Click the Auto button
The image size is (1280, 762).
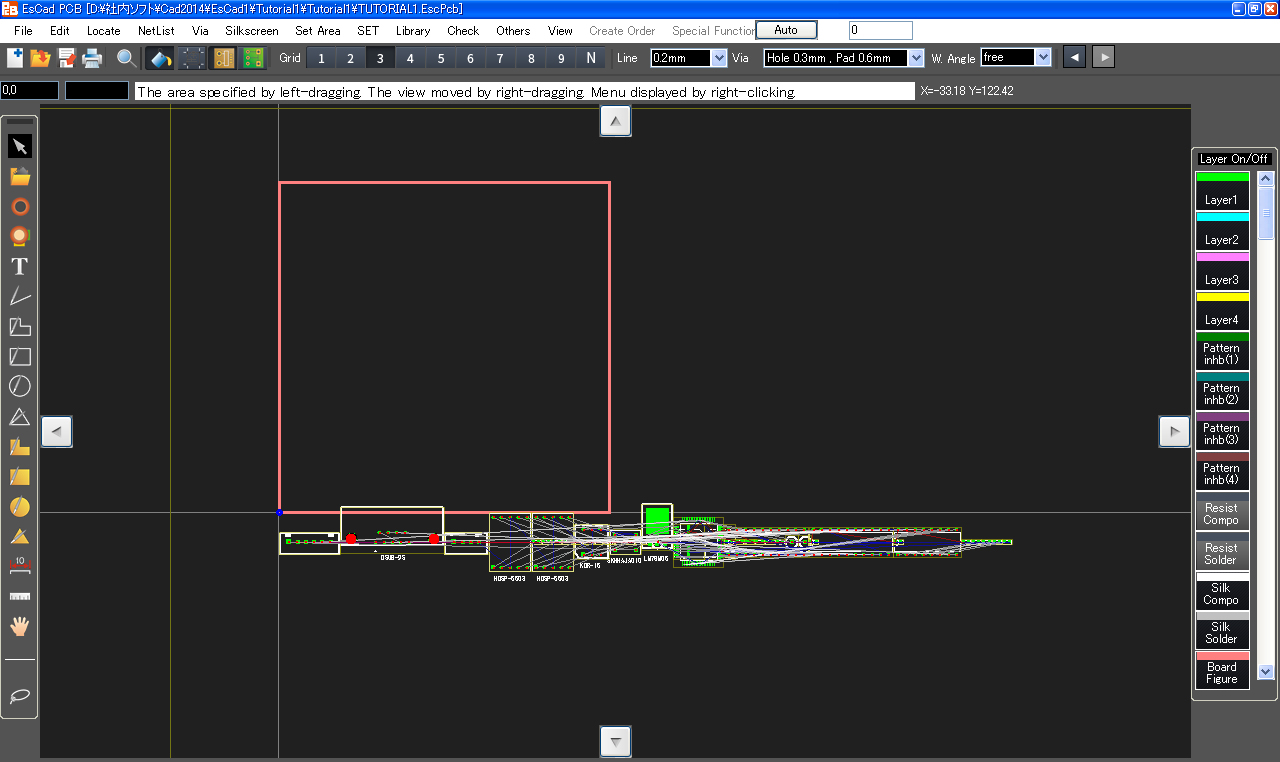tap(786, 30)
